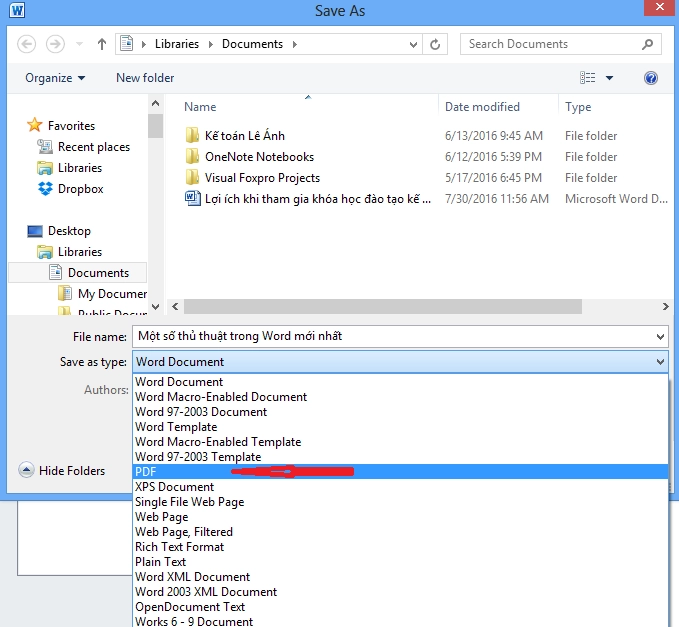The width and height of the screenshot is (679, 627).
Task: Sort files by Date modified column
Action: coord(482,107)
